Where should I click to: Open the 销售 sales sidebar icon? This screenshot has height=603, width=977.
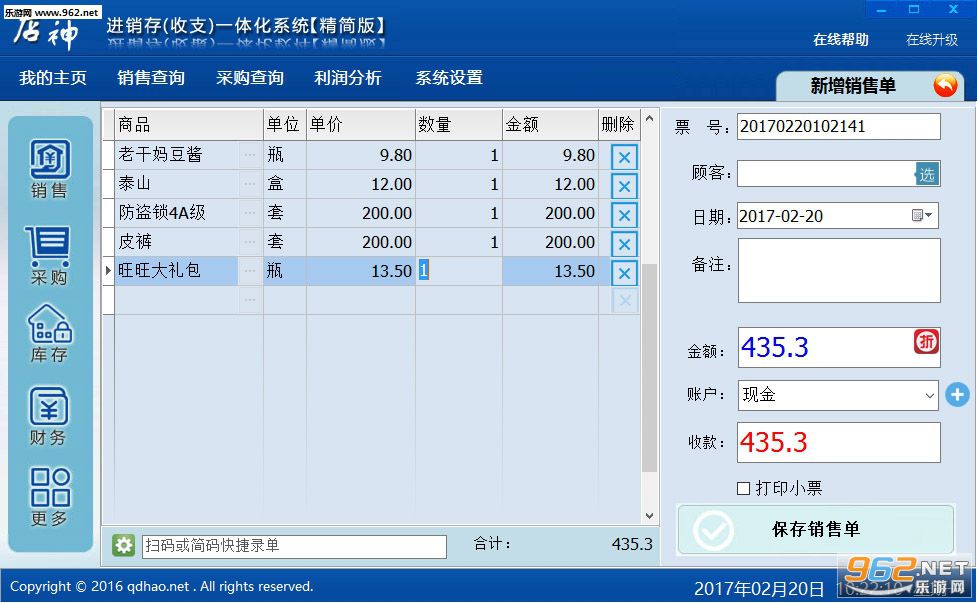click(50, 168)
